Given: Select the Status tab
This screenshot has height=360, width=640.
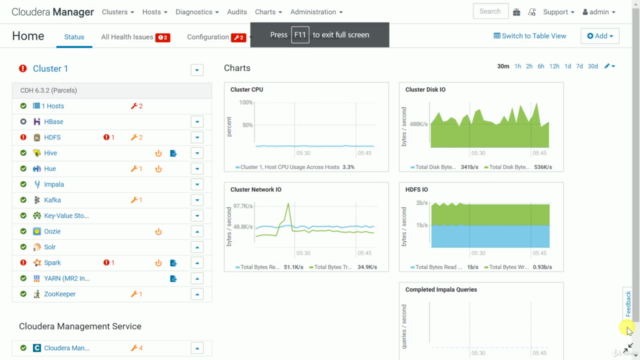Looking at the screenshot, I should coord(74,37).
